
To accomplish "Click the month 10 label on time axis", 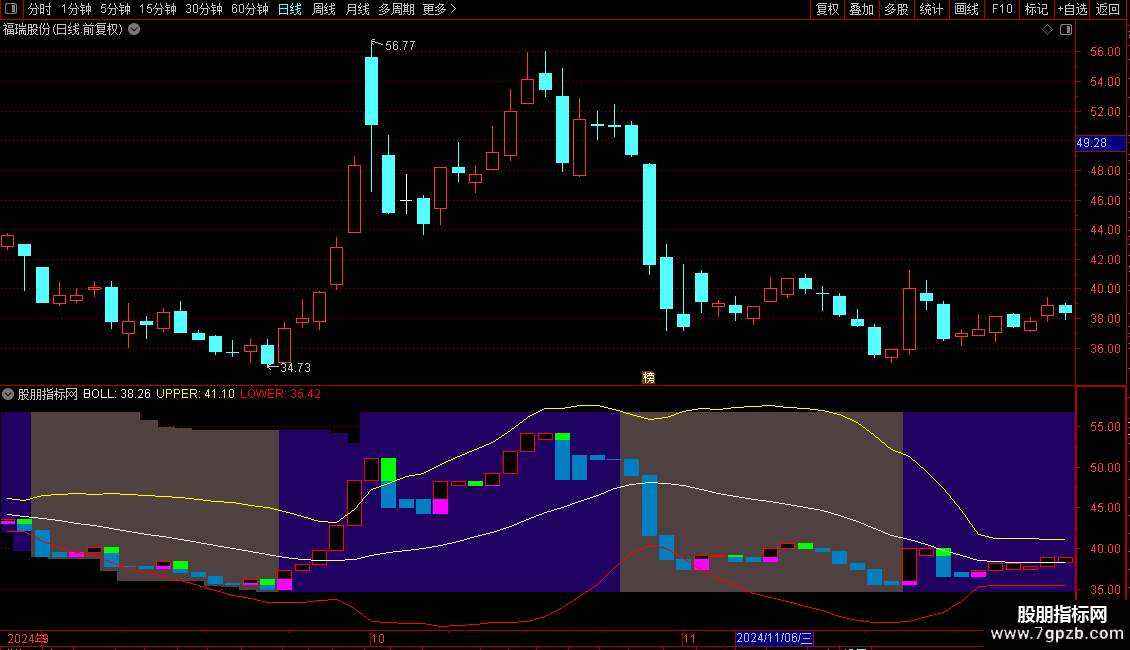I will [378, 638].
